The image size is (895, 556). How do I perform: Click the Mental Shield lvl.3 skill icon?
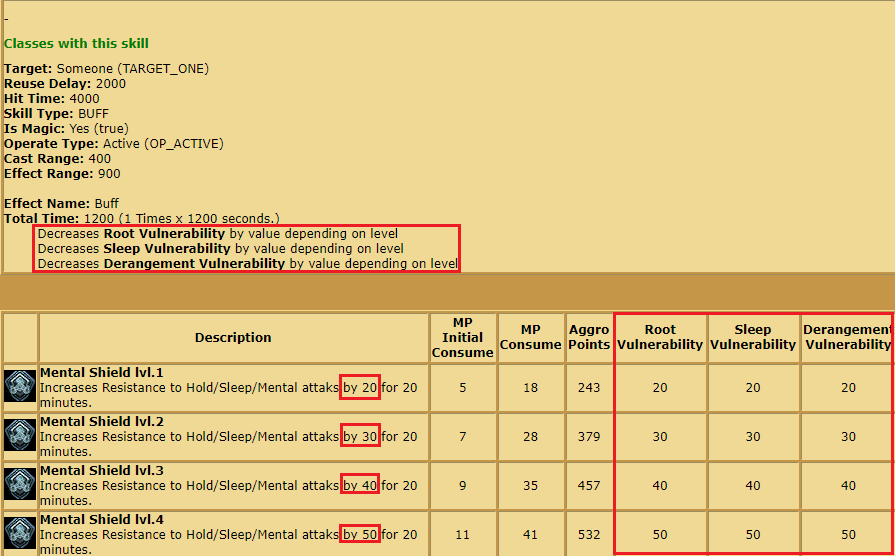tap(20, 485)
